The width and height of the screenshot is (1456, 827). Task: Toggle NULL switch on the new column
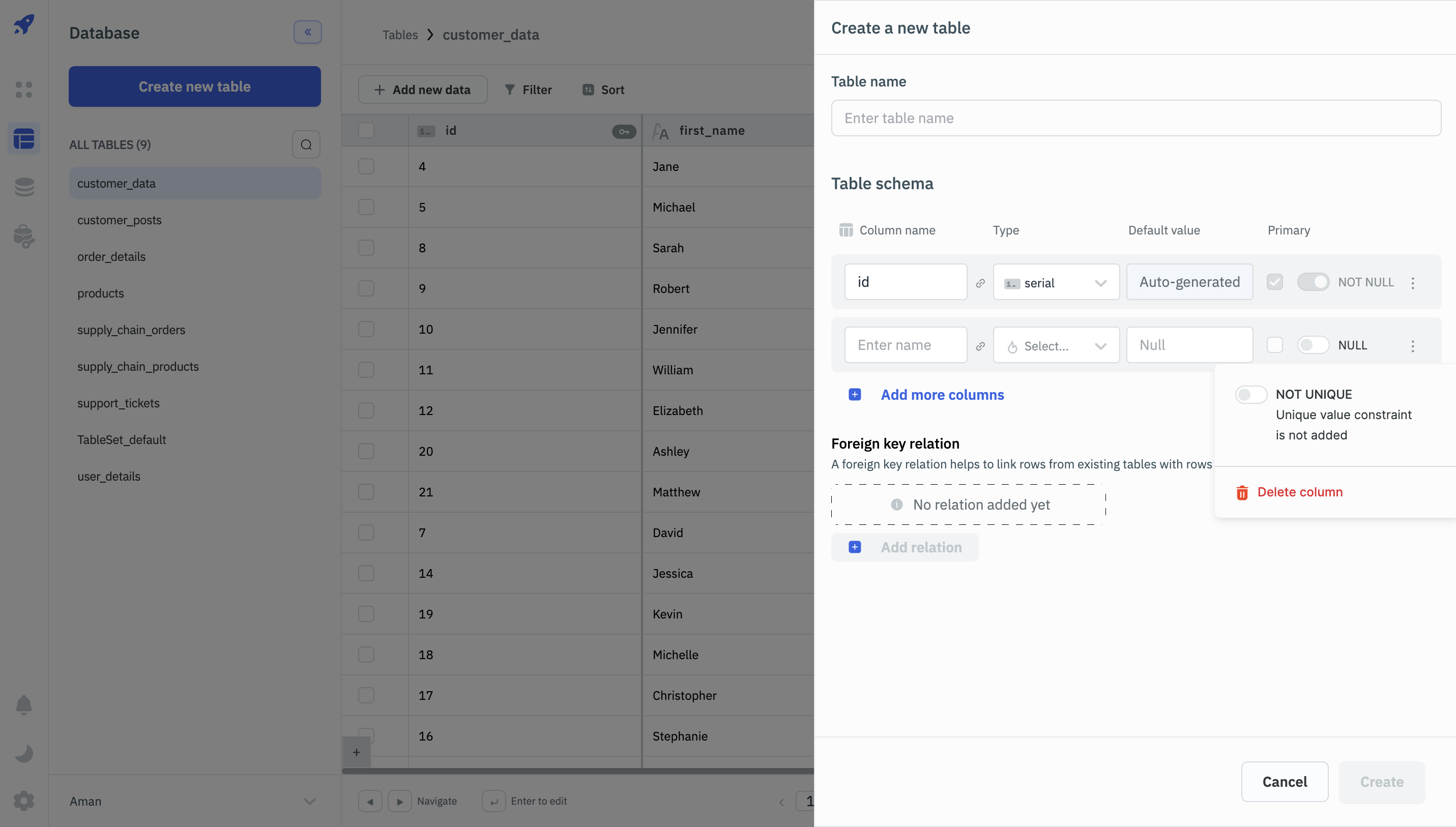pos(1312,345)
